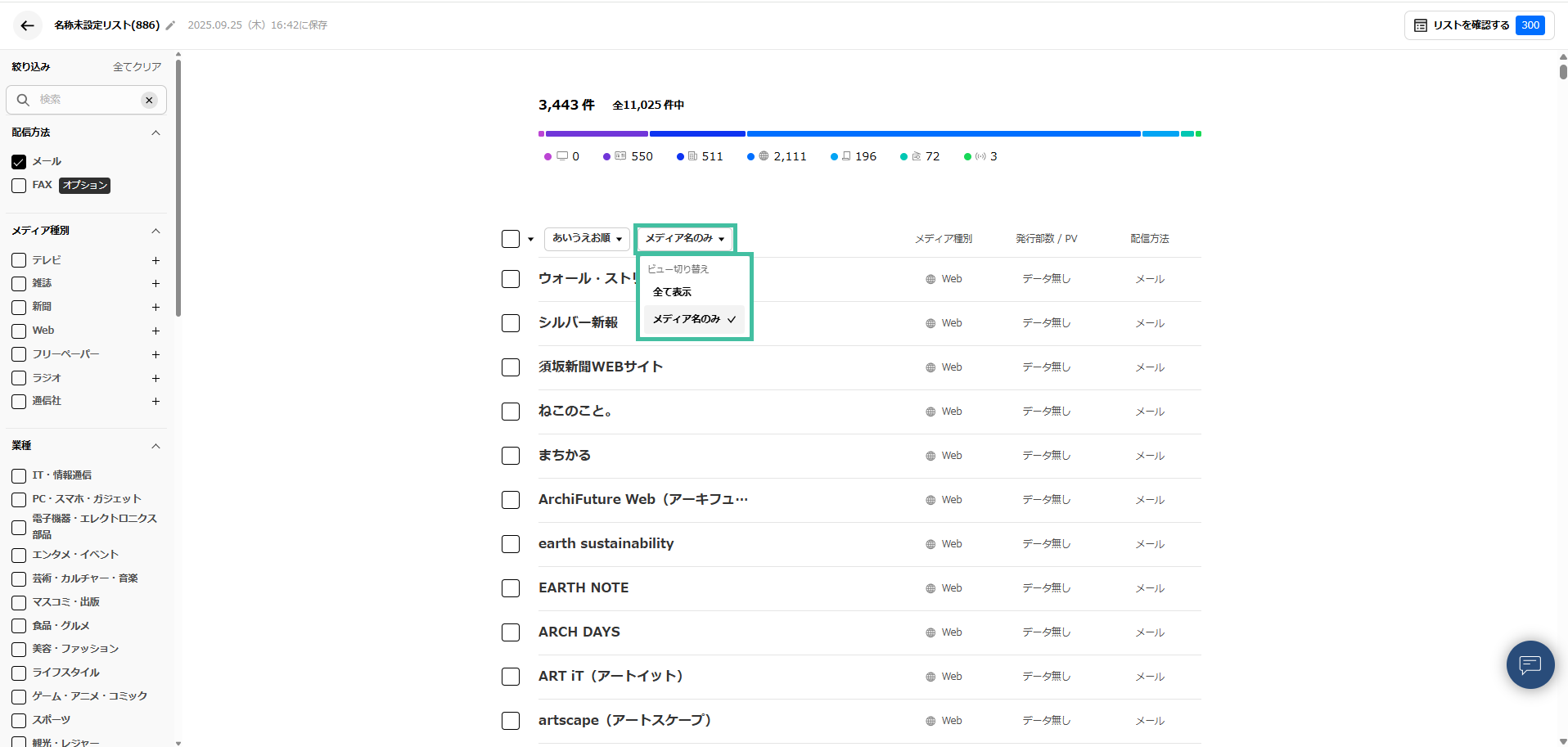Click the search magnifier in the filter panel
Image resolution: width=1568 pixels, height=747 pixels.
click(22, 99)
